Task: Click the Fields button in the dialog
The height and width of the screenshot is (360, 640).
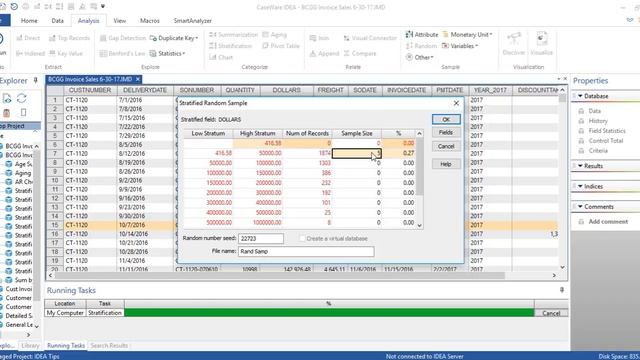Action: pos(446,132)
